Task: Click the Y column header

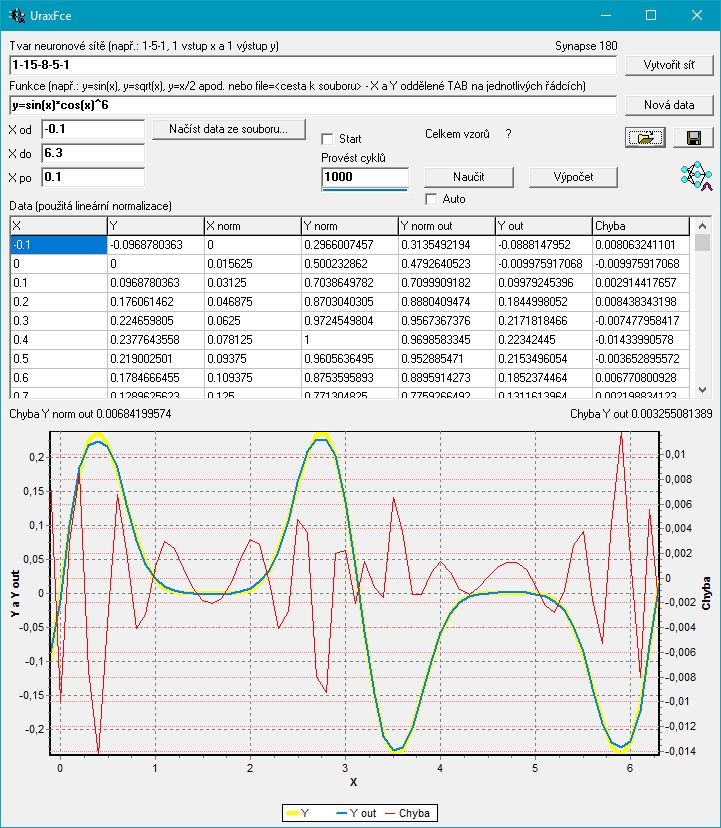Action: click(156, 226)
